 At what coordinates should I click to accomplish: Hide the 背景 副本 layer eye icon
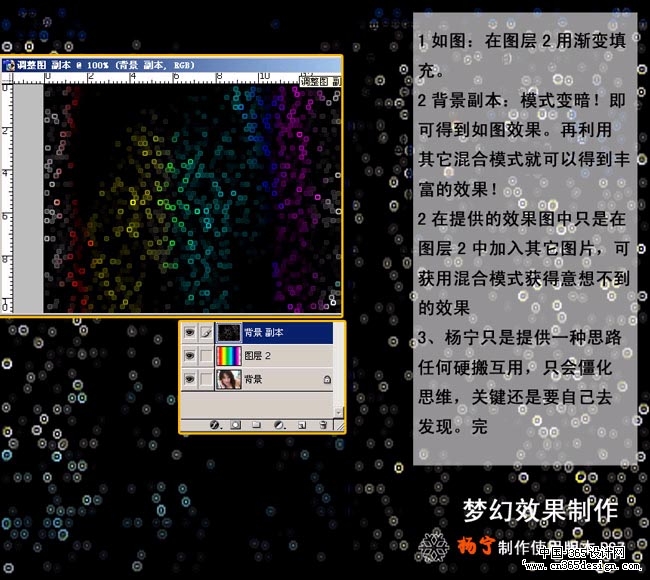click(x=190, y=332)
